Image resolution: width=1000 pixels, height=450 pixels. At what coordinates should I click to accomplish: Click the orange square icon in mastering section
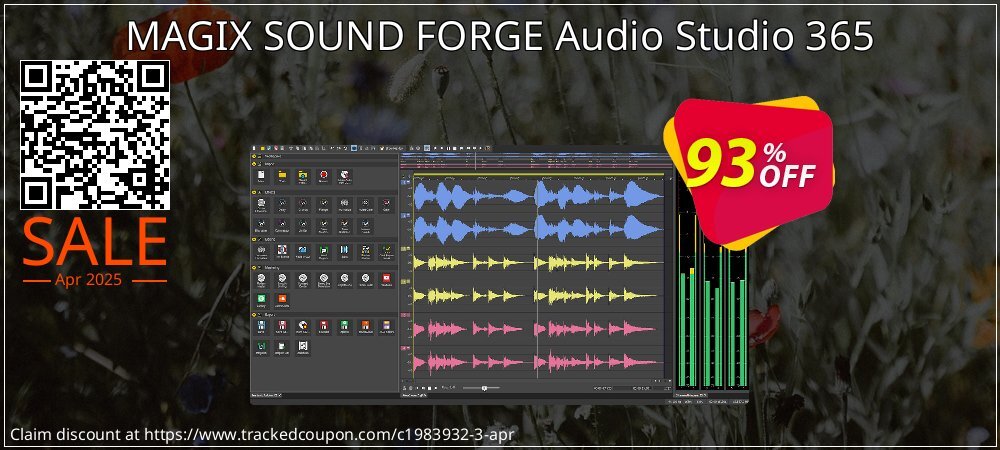tap(282, 298)
